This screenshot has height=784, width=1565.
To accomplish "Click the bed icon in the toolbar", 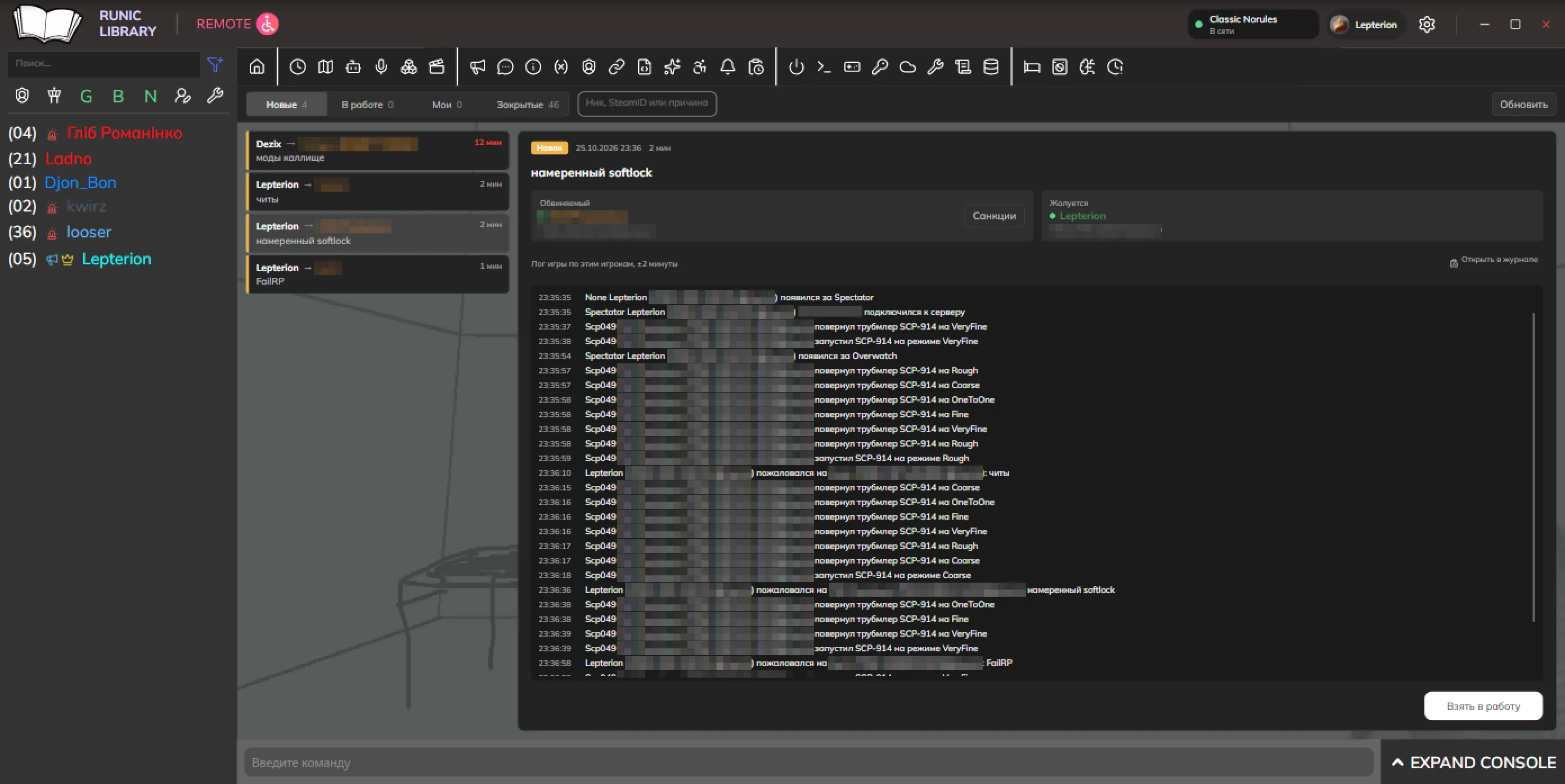I will [x=1032, y=67].
